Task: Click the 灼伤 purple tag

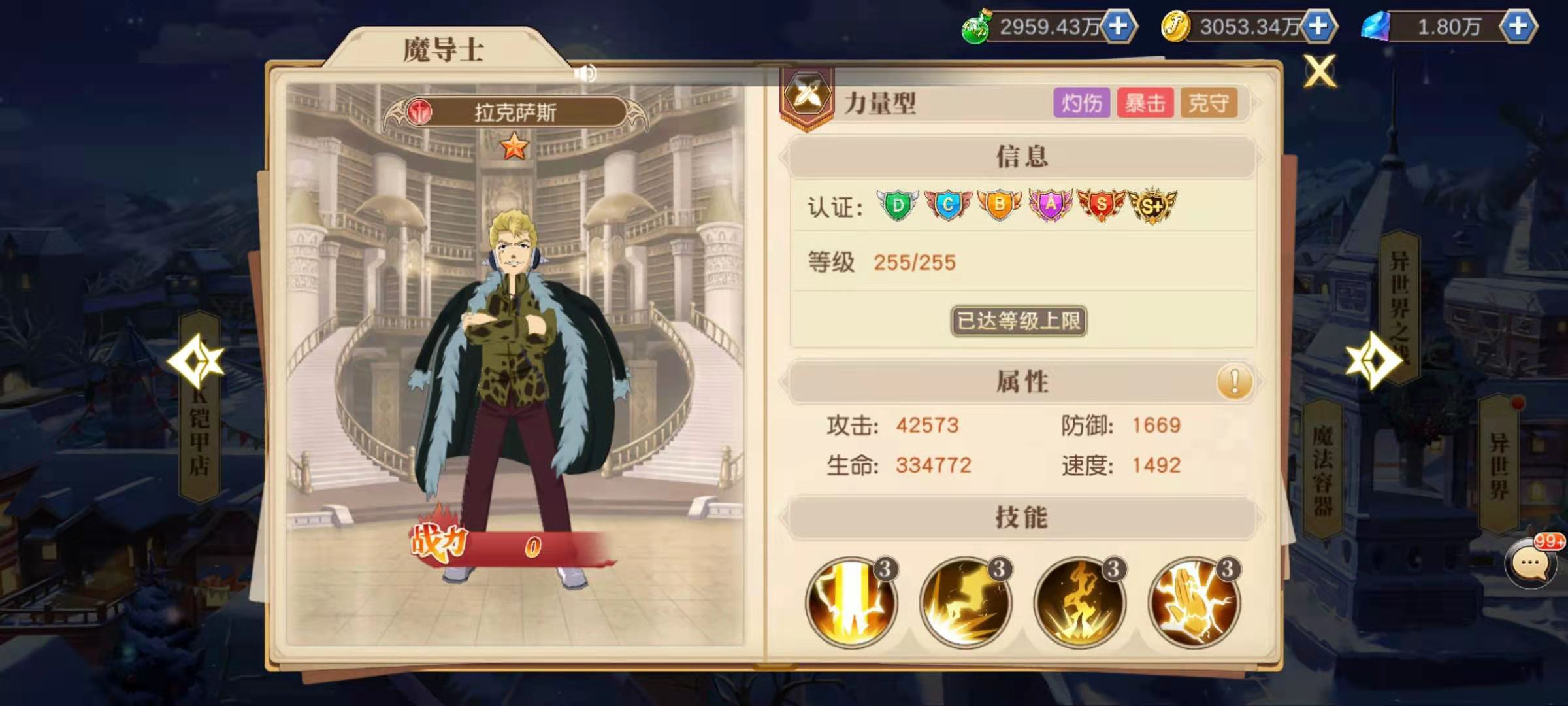Action: [x=1082, y=103]
